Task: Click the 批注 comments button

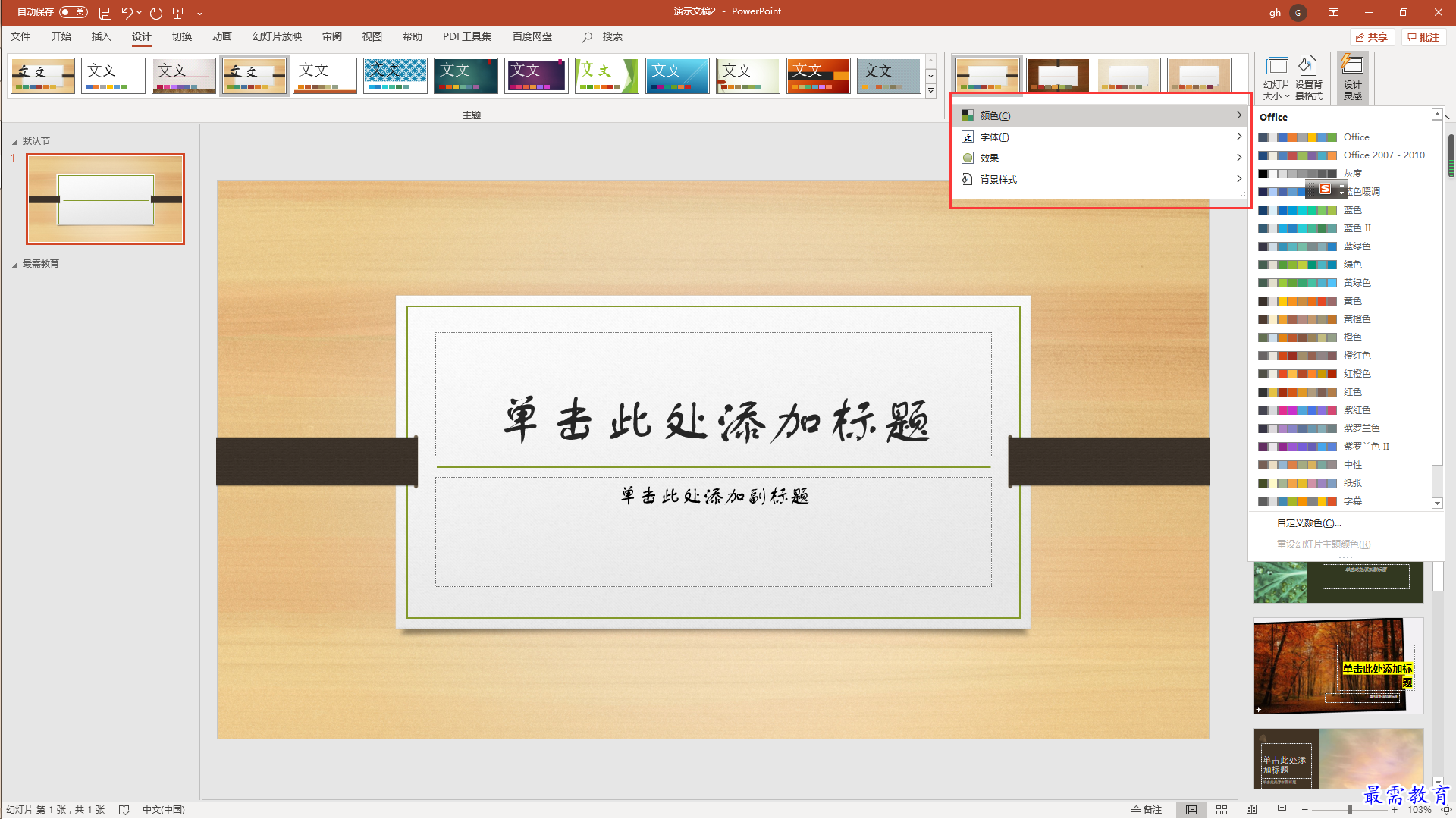Action: 1423,37
